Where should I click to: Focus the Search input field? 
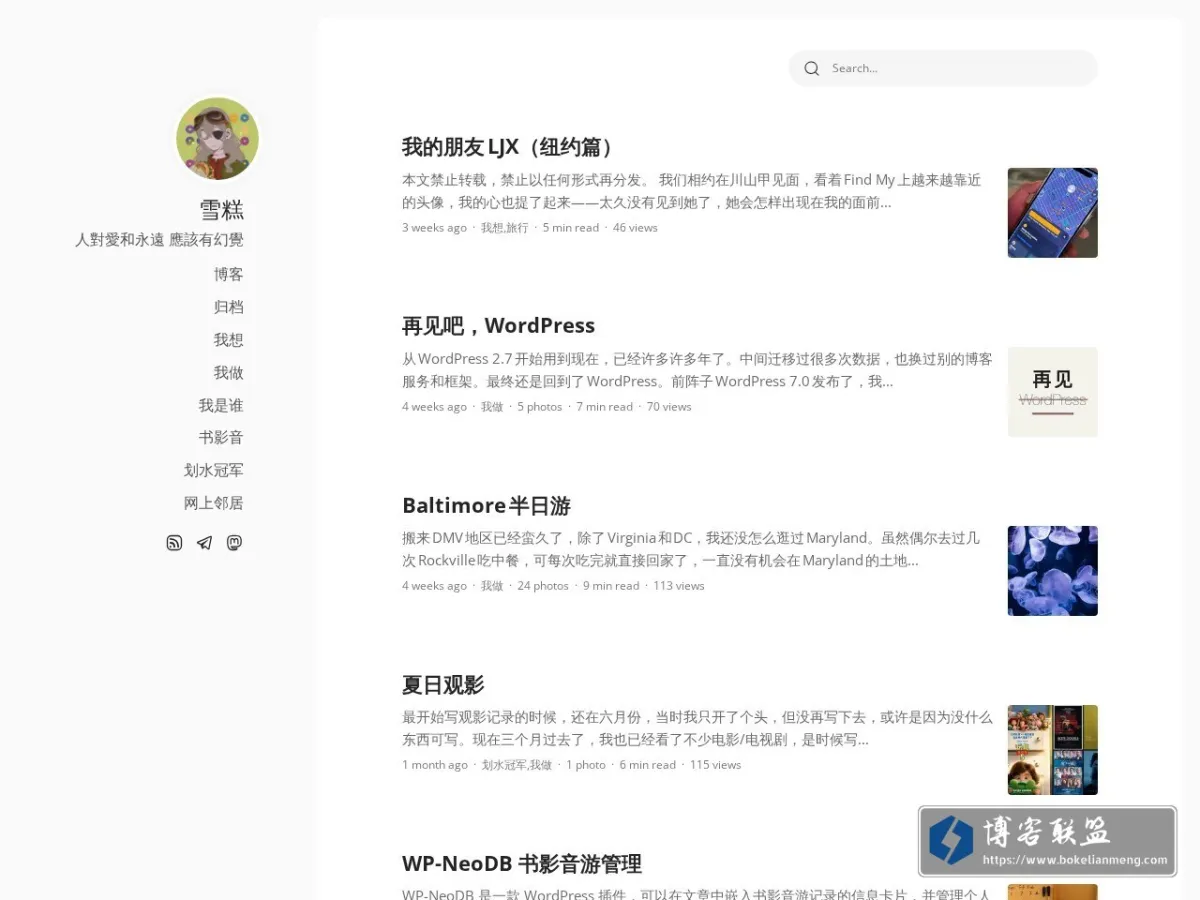point(943,68)
